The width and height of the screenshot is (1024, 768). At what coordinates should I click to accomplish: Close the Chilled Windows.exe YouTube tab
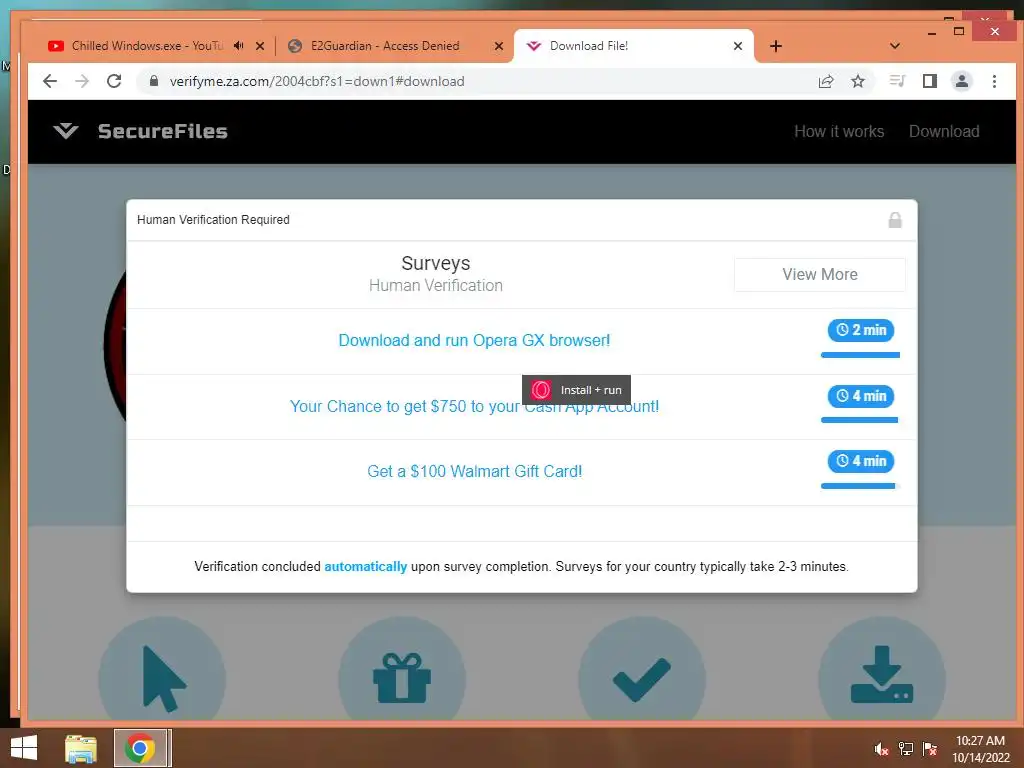260,46
